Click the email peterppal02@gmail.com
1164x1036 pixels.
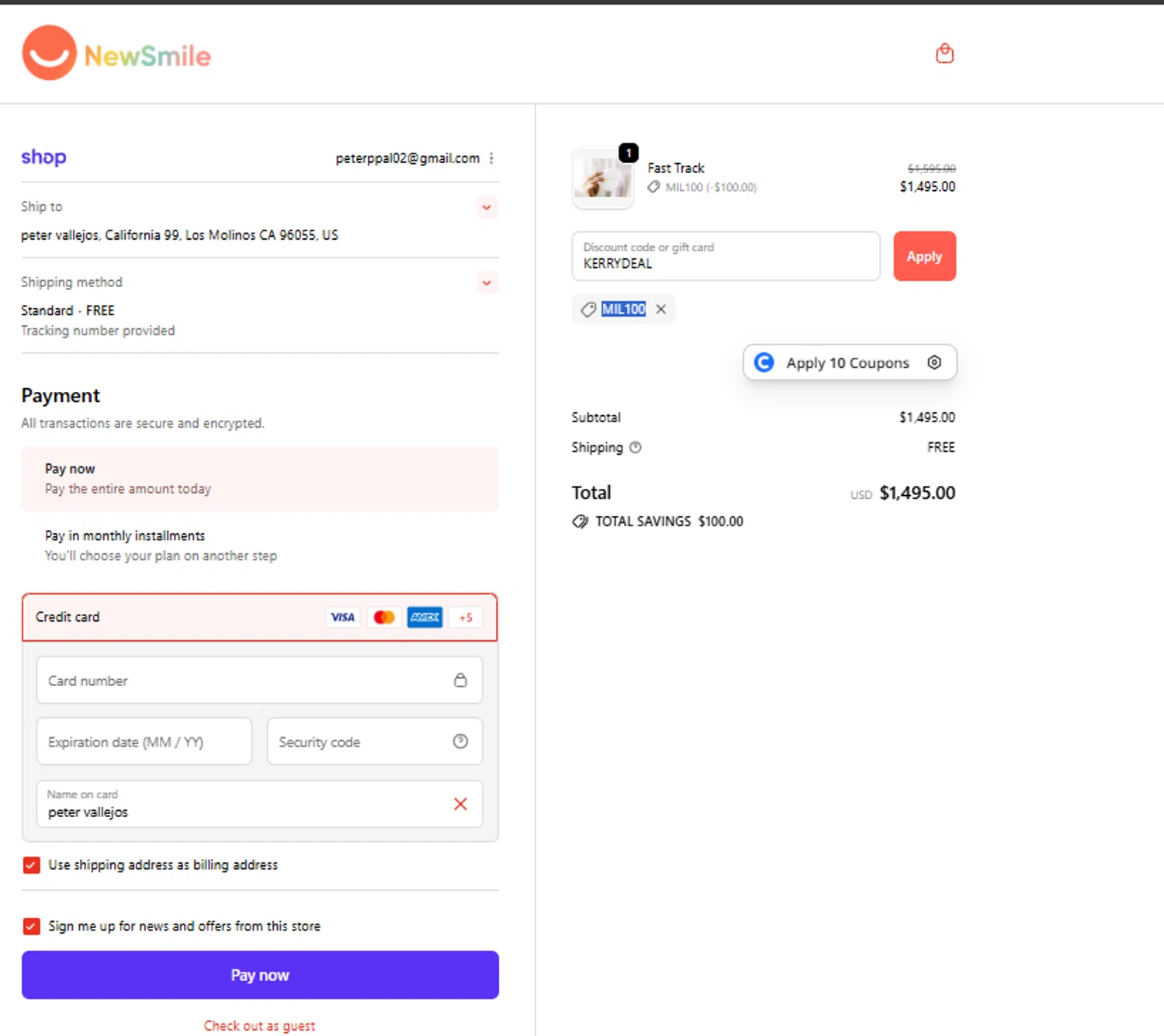tap(407, 158)
